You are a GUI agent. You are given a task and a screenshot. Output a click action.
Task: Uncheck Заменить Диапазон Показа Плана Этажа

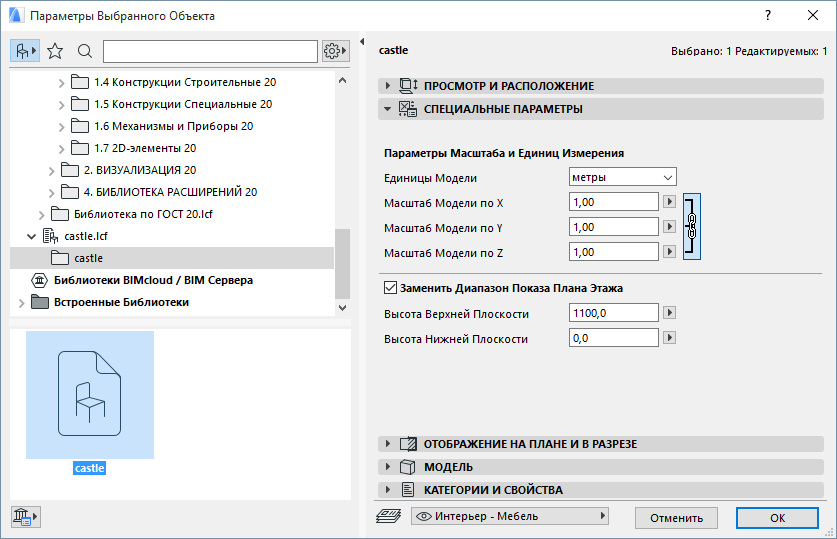point(390,288)
